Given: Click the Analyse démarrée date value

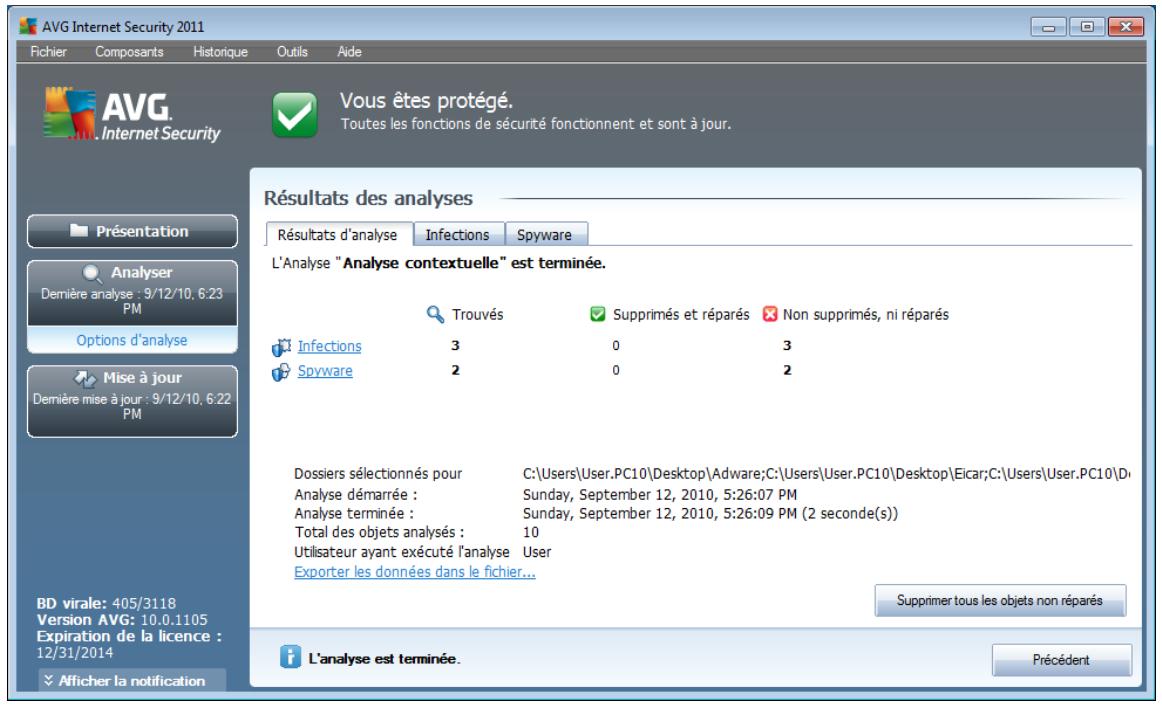Looking at the screenshot, I should 660,494.
